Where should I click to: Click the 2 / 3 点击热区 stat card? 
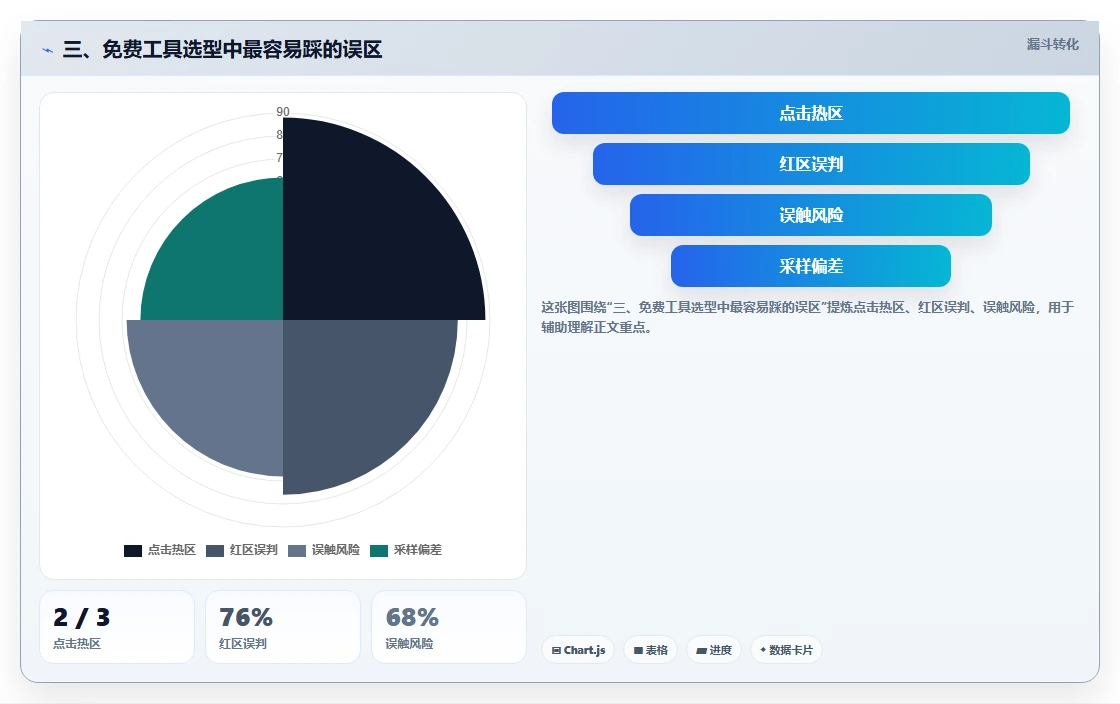(117, 627)
